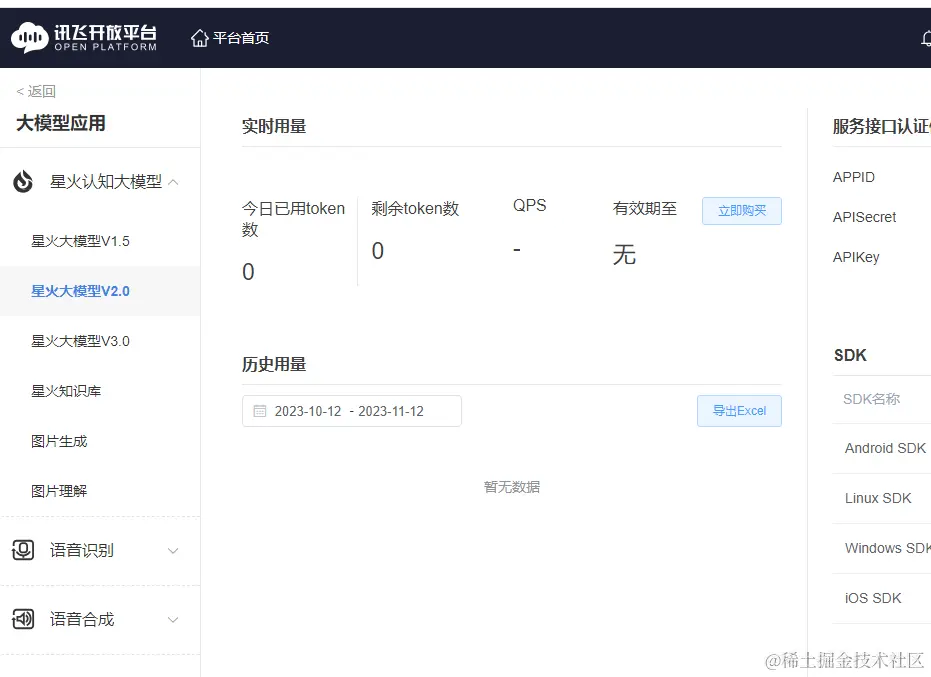Viewport: 931px width, 677px height.
Task: Click the APIKey label
Action: tap(856, 257)
